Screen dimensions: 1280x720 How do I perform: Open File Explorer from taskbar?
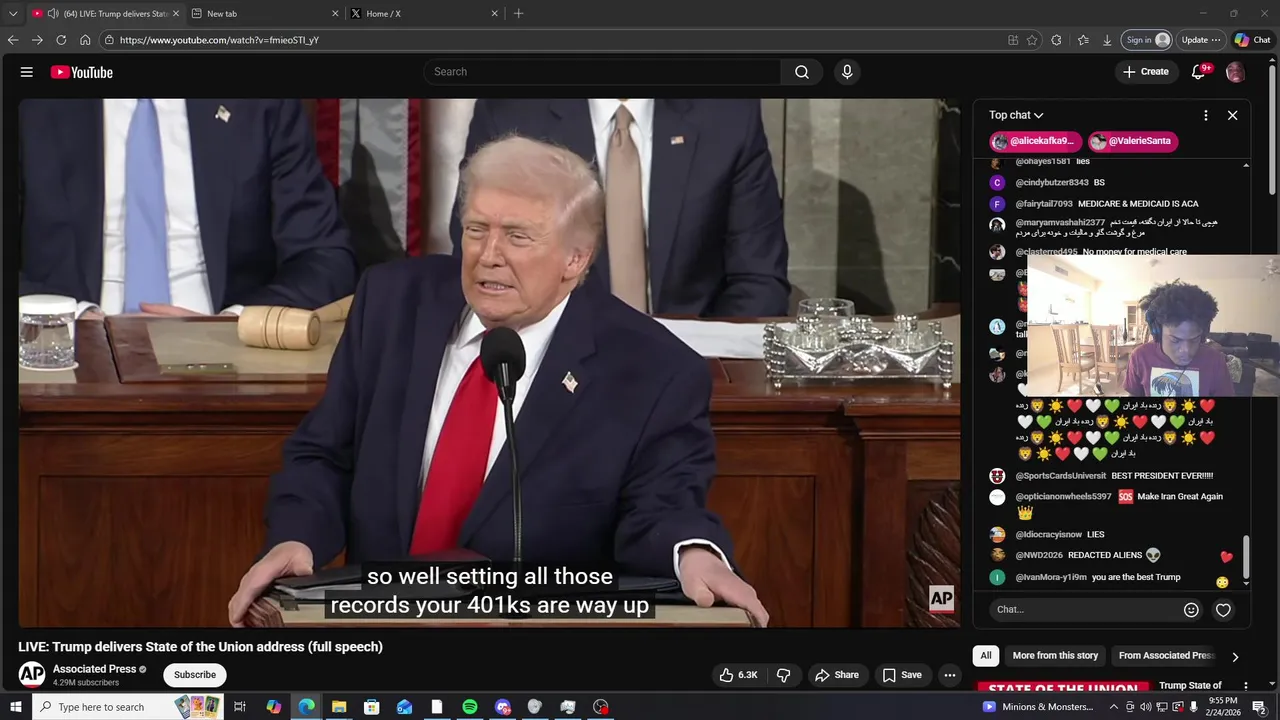(339, 707)
